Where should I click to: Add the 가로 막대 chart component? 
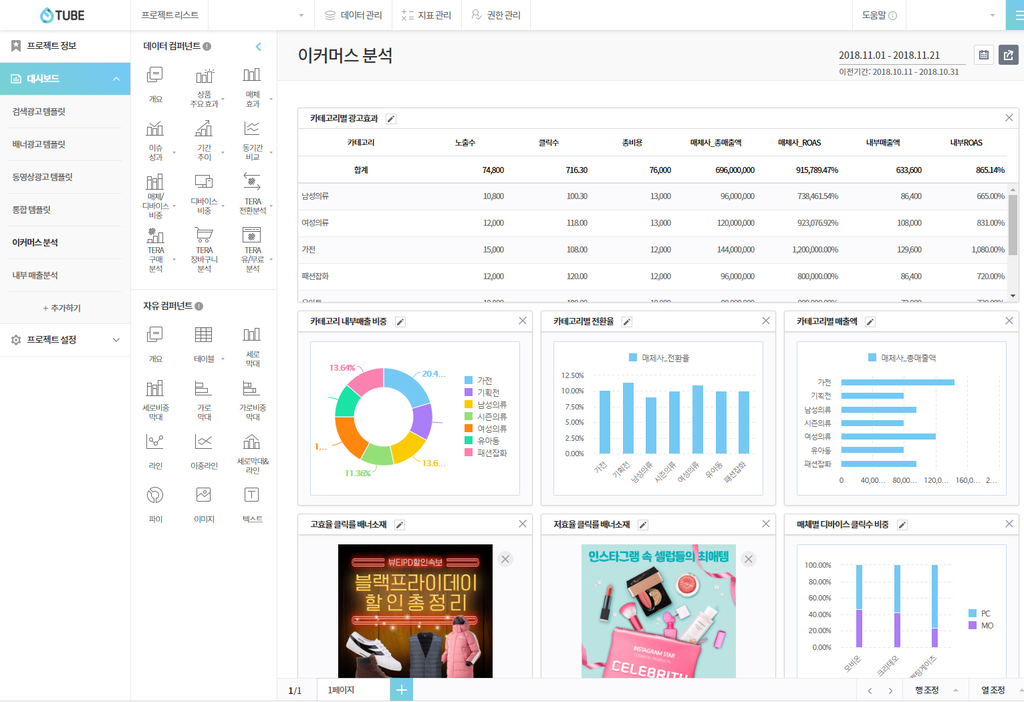point(204,400)
